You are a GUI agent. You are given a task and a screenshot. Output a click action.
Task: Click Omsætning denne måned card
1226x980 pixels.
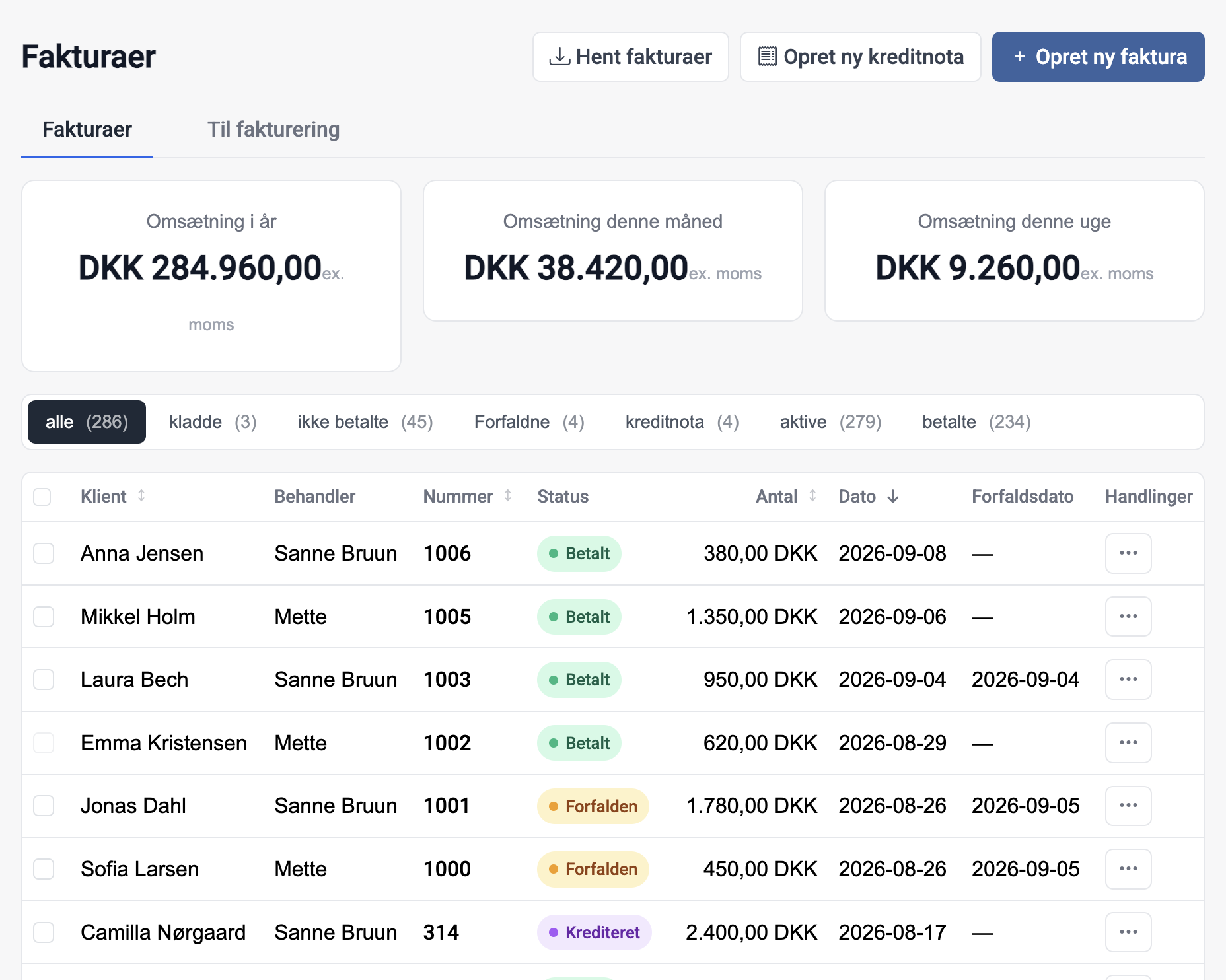pyautogui.click(x=613, y=251)
